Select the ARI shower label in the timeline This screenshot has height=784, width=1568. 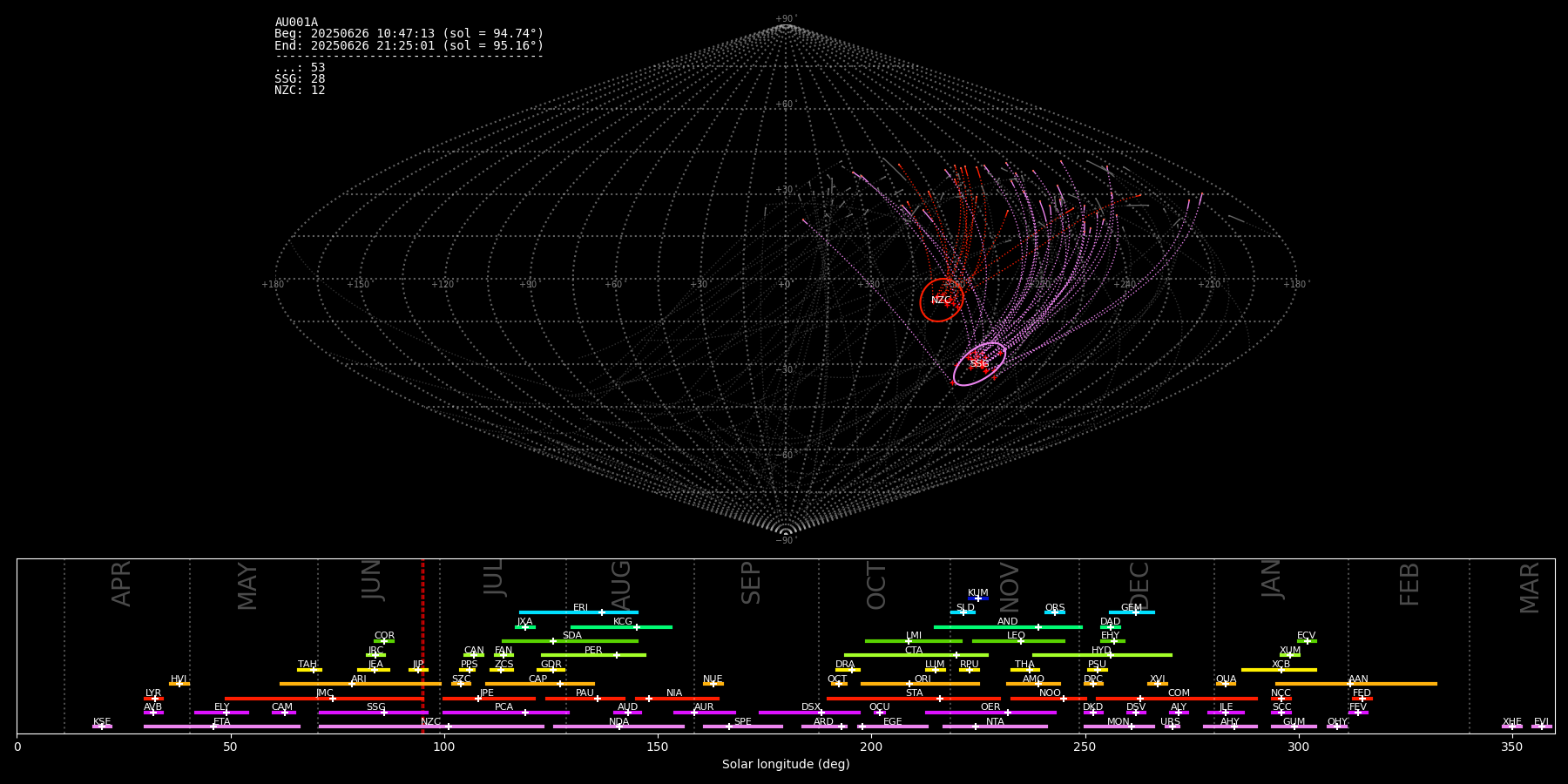(359, 679)
